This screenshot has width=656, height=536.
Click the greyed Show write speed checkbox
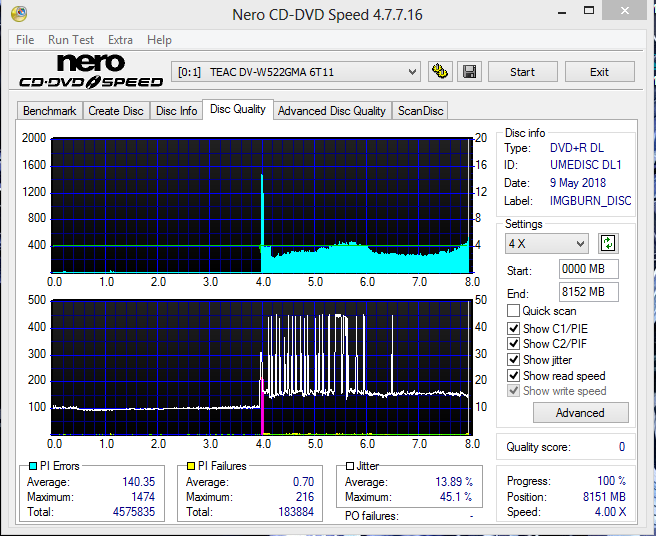(513, 391)
